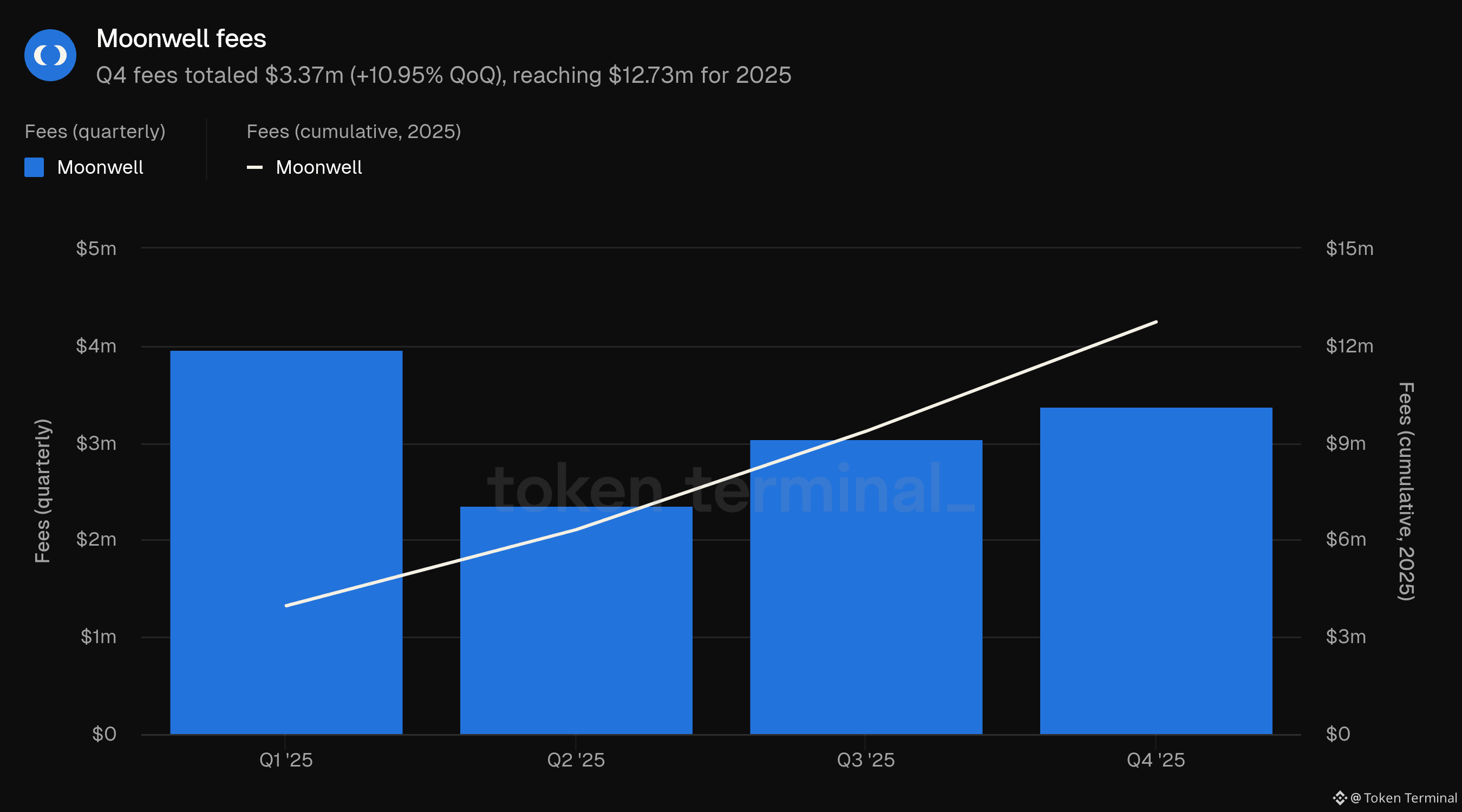Click the Q4 fees summary subtitle text
Viewport: 1462px width, 812px height.
tap(443, 75)
